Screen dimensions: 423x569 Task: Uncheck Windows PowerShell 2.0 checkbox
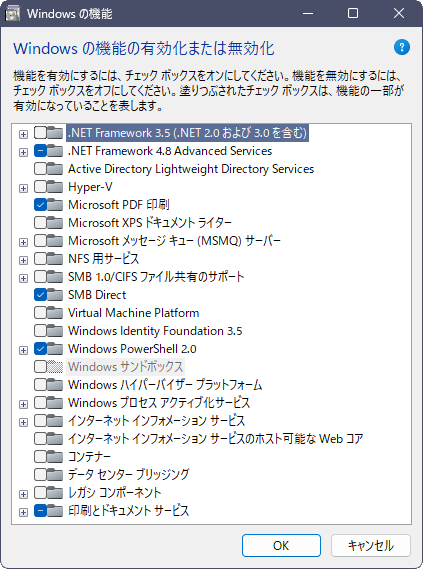pyautogui.click(x=40, y=349)
